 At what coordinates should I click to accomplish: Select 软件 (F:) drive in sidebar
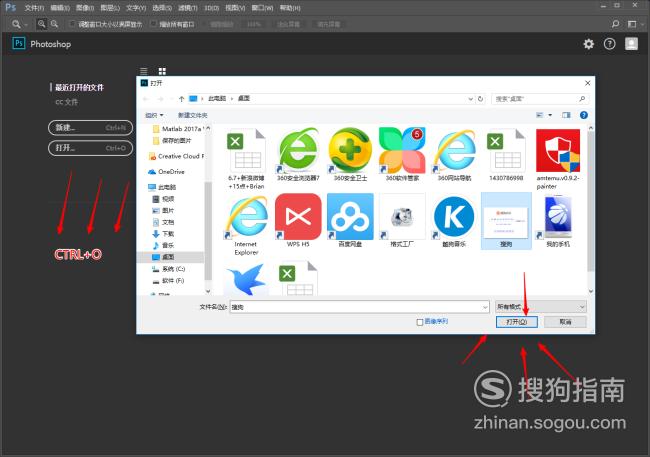[168, 281]
